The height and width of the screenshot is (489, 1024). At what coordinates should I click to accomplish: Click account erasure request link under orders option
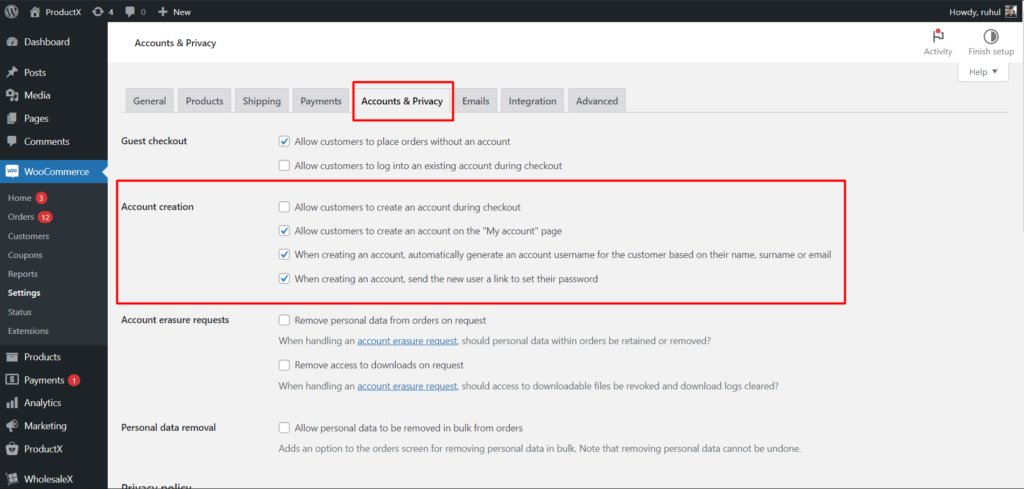(407, 341)
